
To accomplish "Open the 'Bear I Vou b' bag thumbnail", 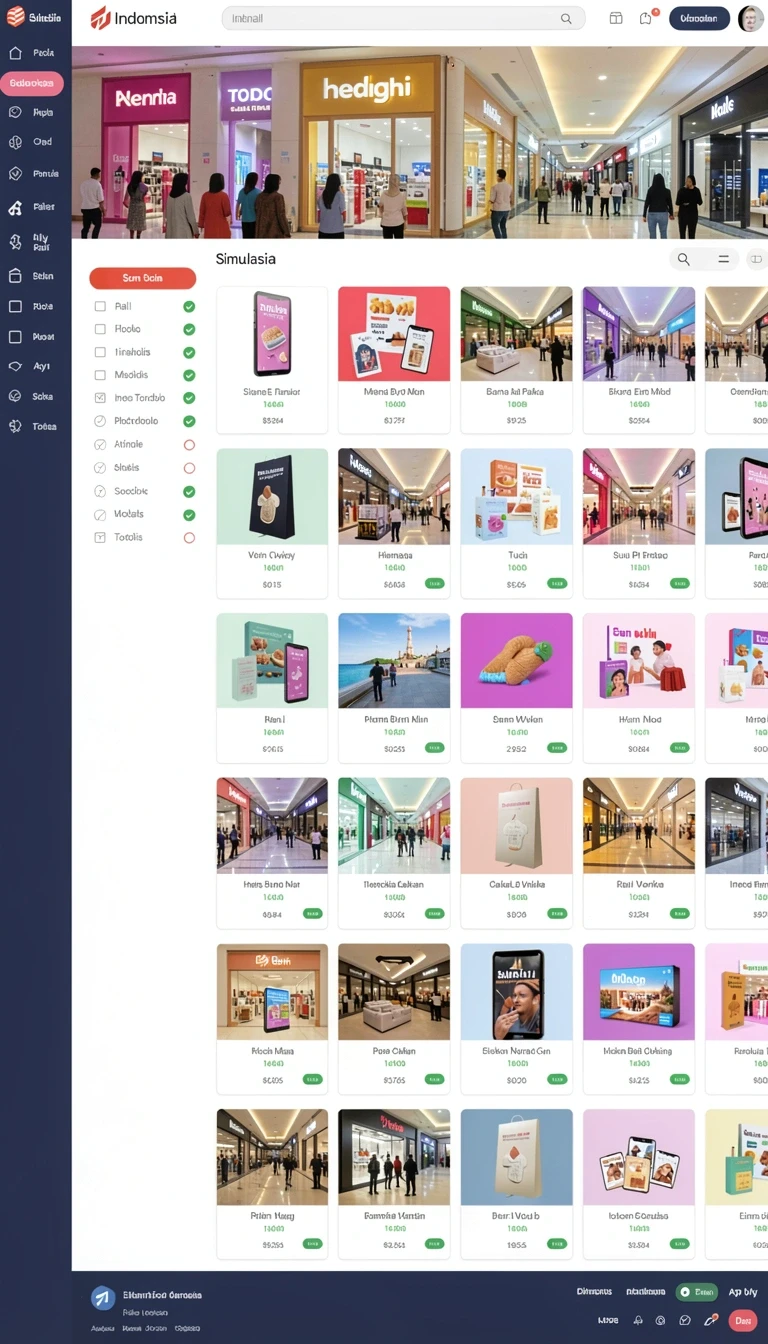I will pos(516,1157).
